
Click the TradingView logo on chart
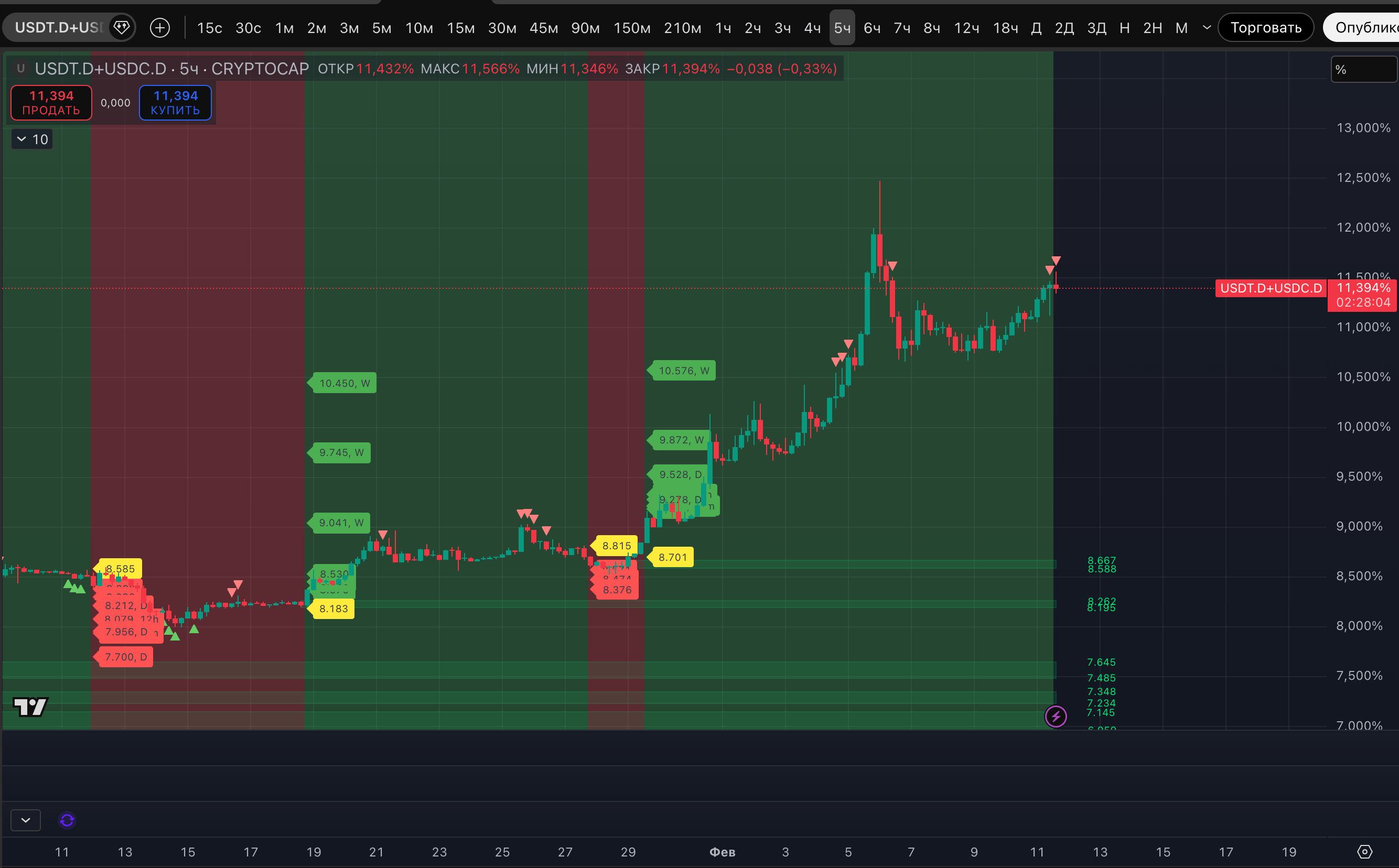click(30, 707)
